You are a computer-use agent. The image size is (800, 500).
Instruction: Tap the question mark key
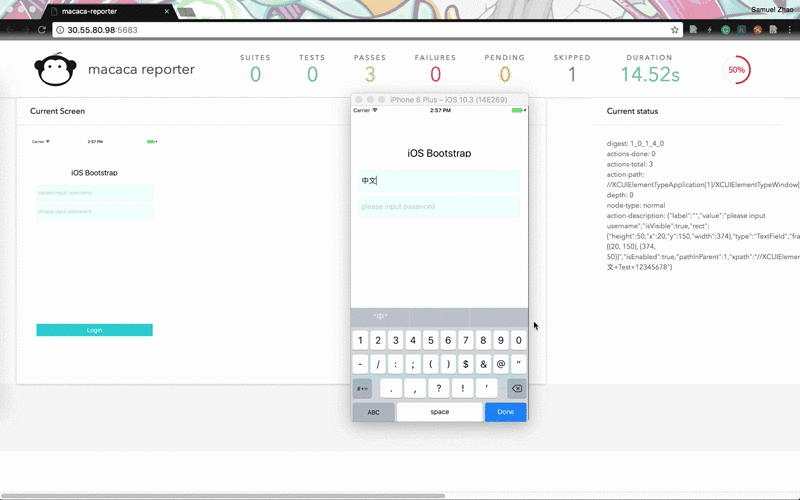[x=439, y=388]
